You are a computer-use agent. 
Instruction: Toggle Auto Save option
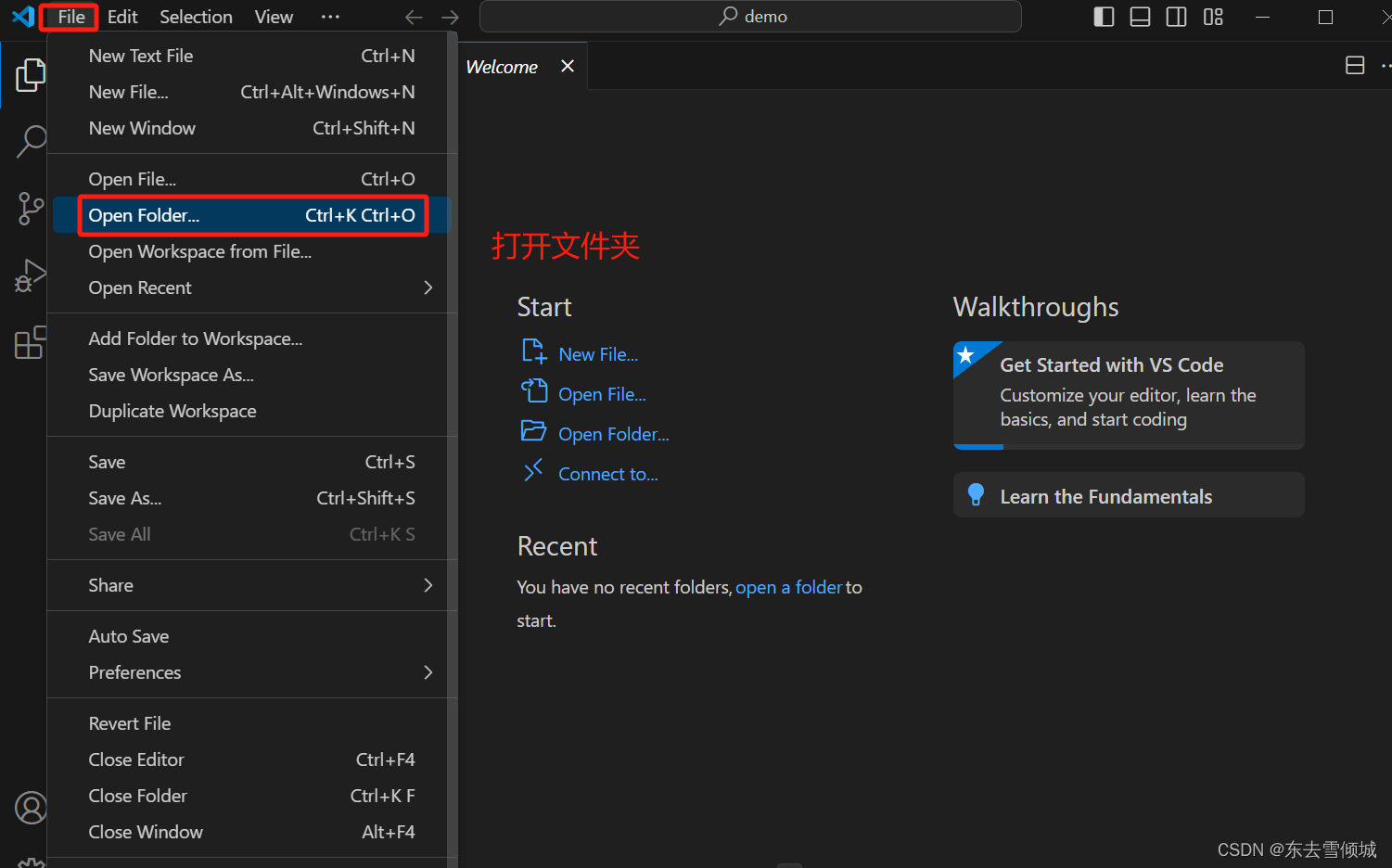[251, 636]
